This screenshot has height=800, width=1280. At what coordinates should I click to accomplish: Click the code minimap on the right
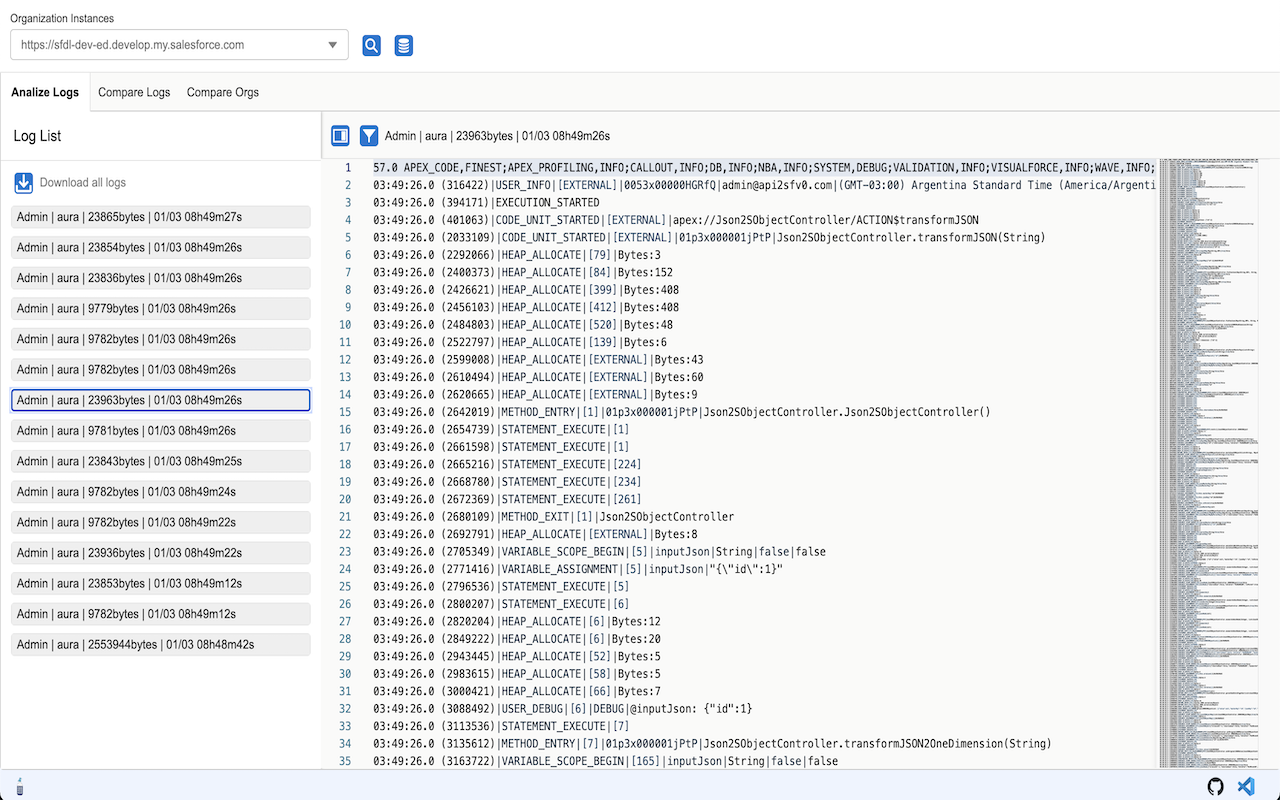point(1208,463)
